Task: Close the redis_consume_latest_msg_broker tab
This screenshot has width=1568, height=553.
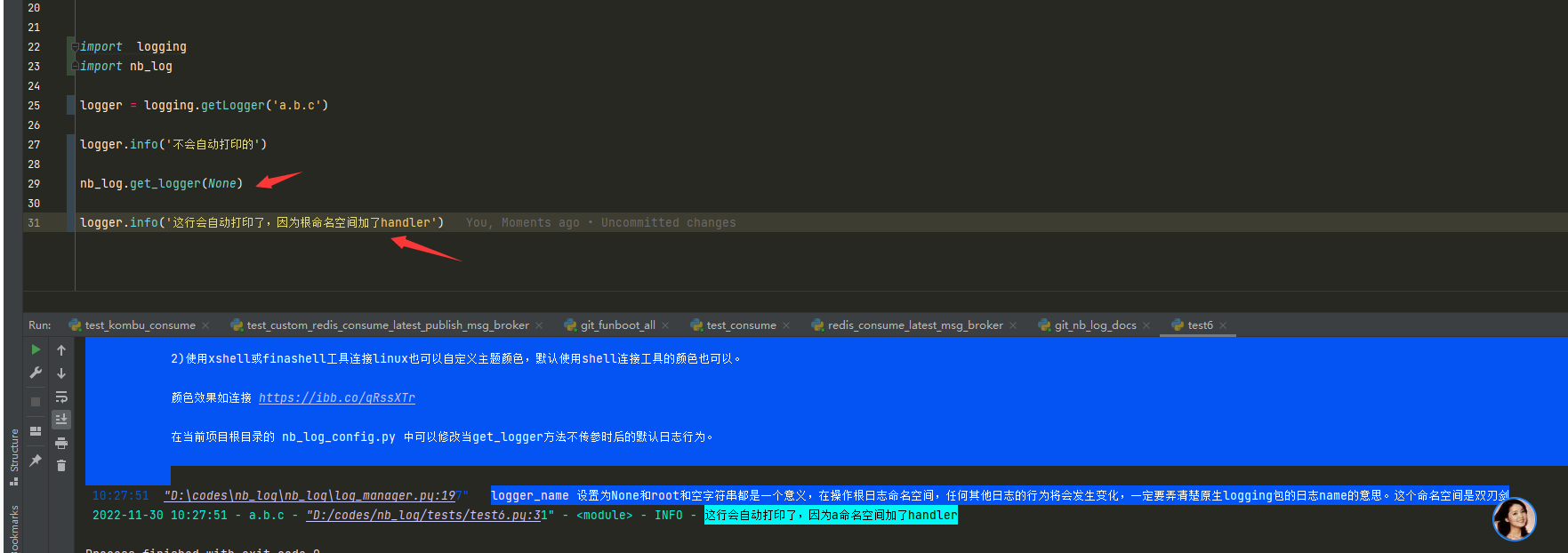Action: (1013, 325)
